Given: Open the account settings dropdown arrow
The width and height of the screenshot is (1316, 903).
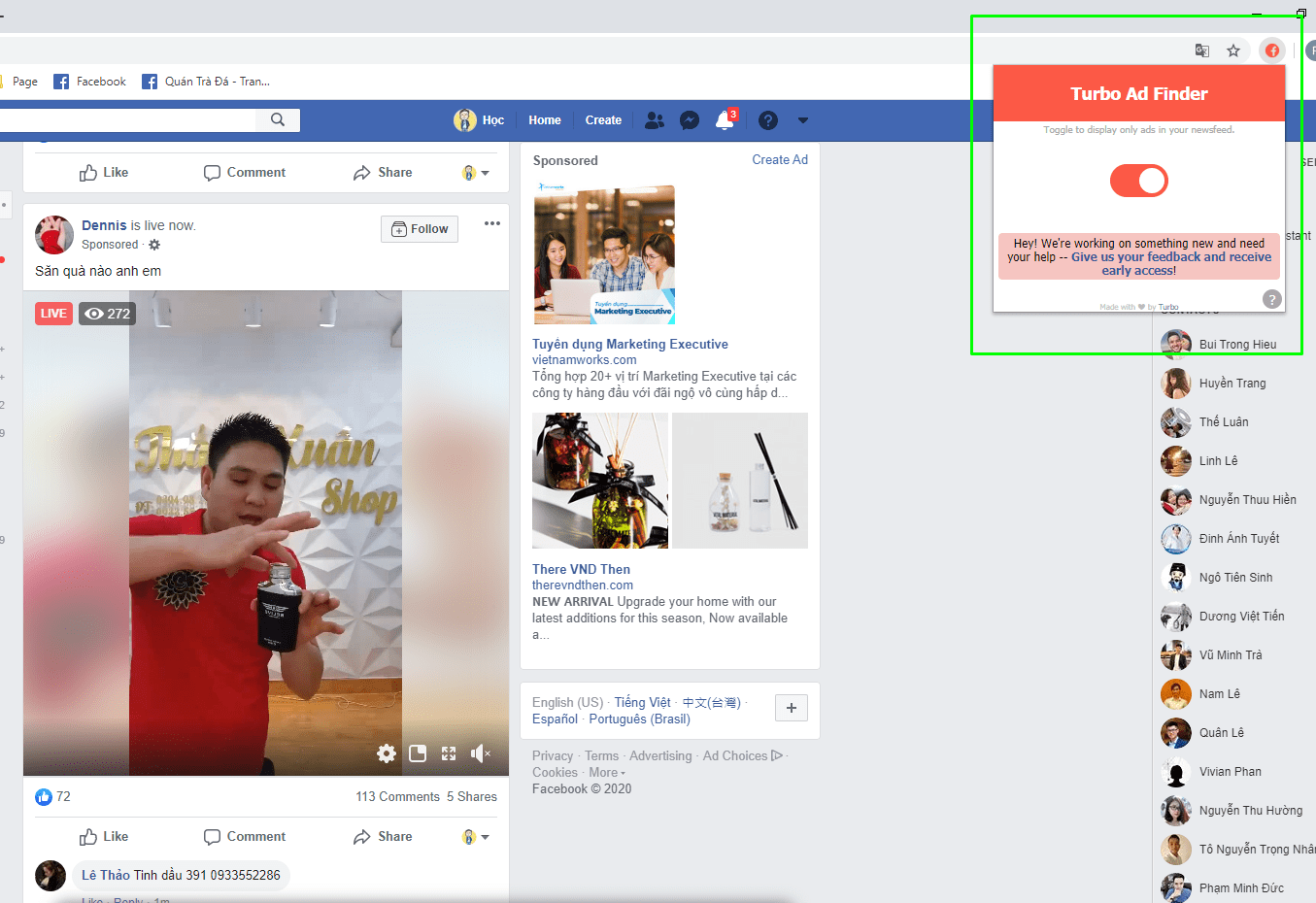Looking at the screenshot, I should (802, 119).
